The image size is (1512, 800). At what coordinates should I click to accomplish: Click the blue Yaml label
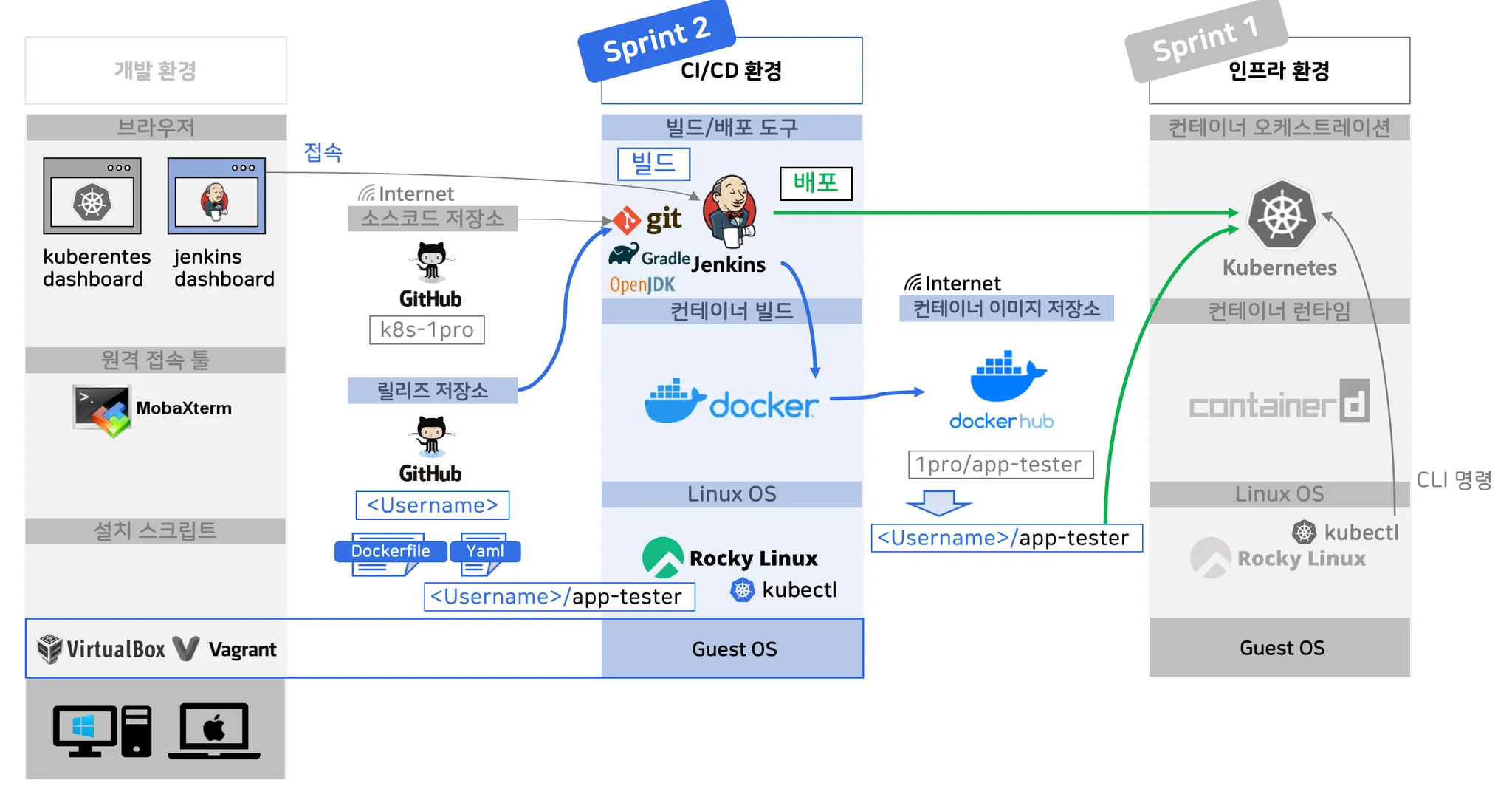pyautogui.click(x=485, y=551)
